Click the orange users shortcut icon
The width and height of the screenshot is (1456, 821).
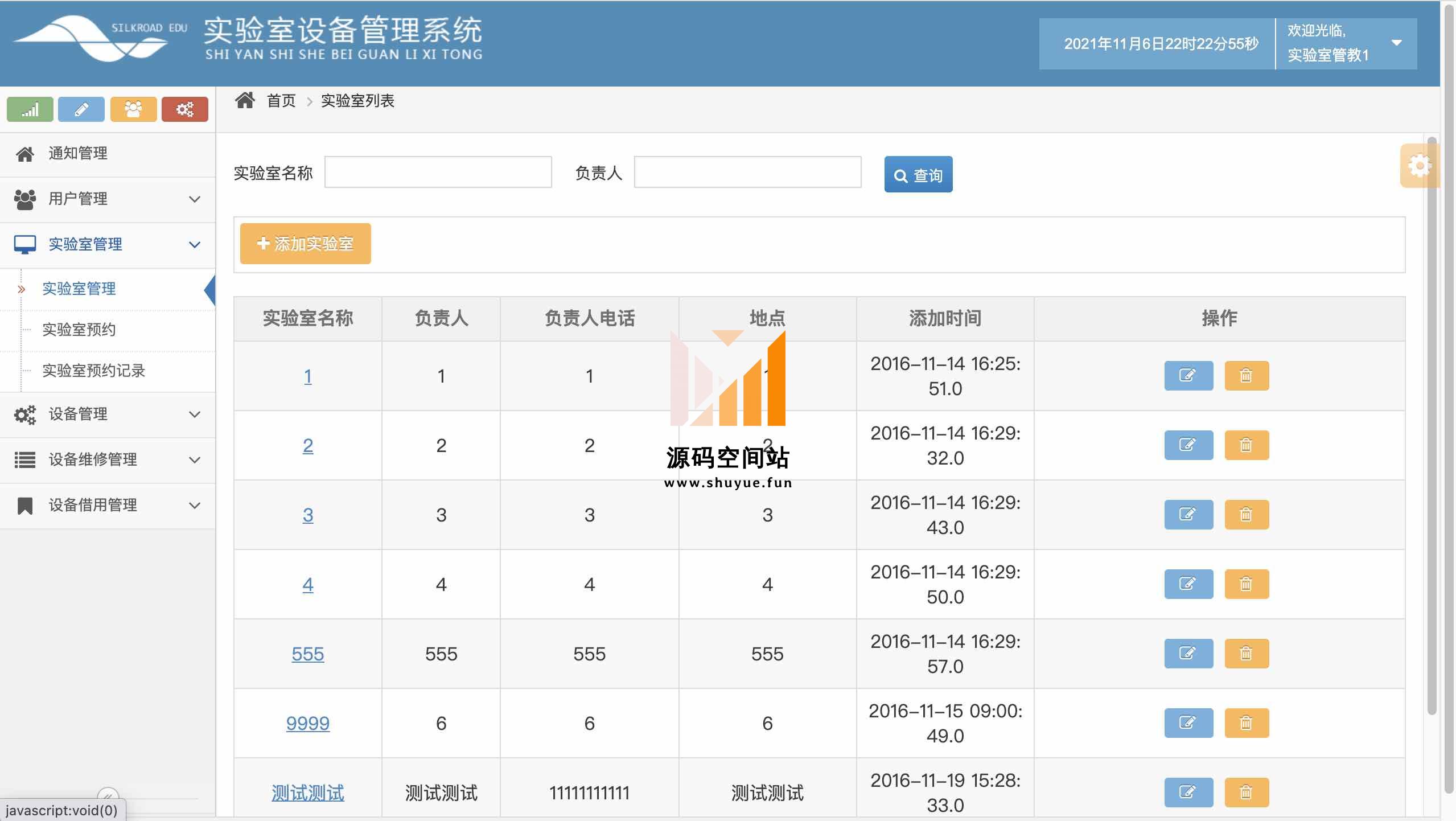point(133,109)
